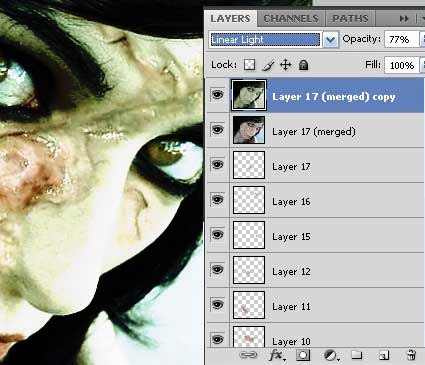Create a new layer
The height and width of the screenshot is (365, 425).
[x=384, y=355]
